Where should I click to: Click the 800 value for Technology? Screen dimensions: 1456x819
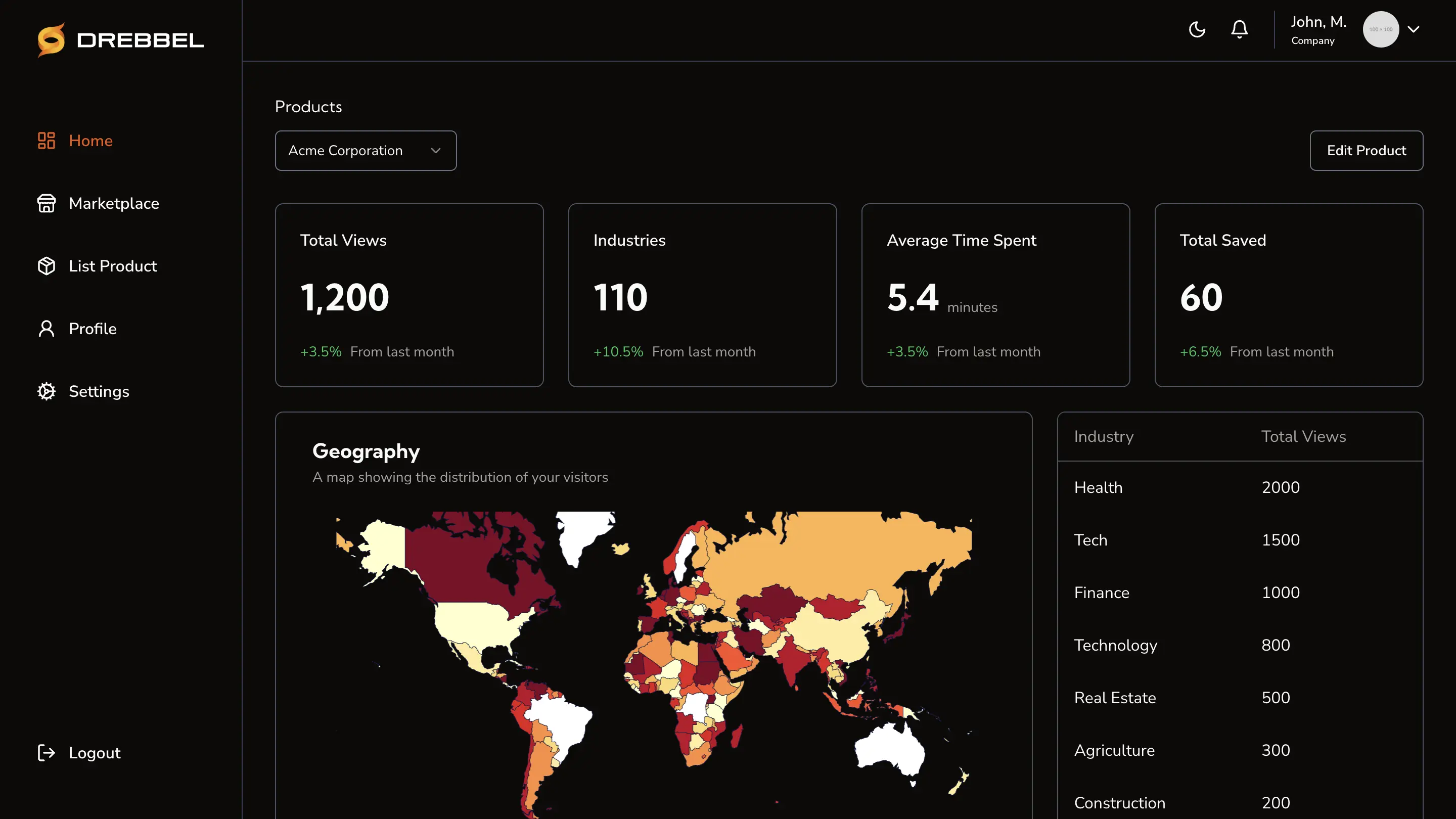pyautogui.click(x=1276, y=645)
